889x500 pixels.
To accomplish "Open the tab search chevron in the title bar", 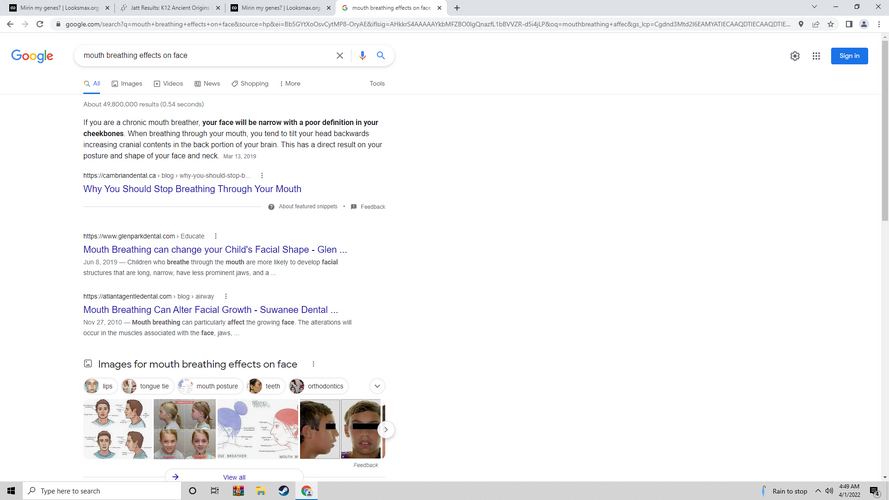I will (814, 7).
